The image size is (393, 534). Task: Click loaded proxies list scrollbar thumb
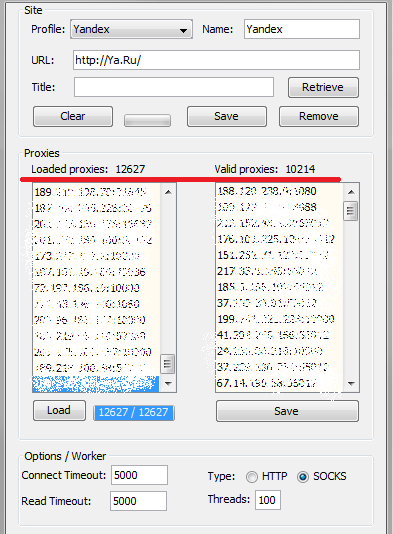click(167, 364)
